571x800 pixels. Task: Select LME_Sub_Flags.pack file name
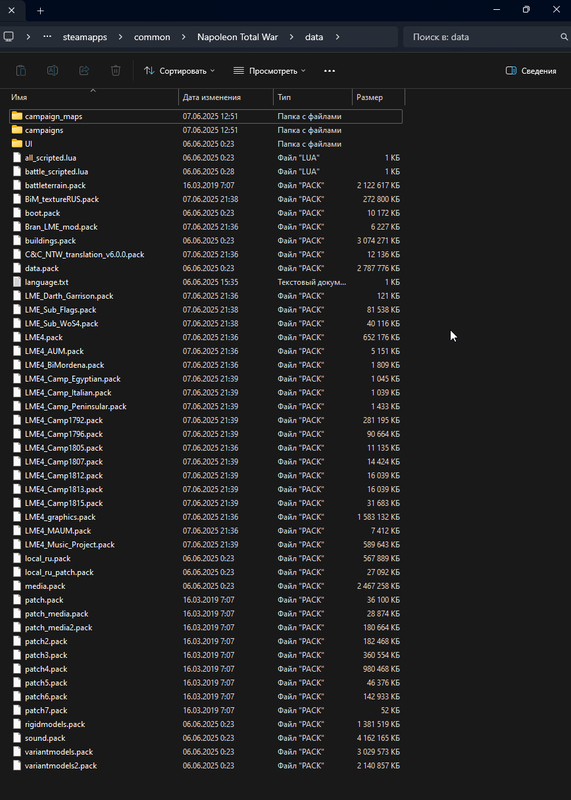[60, 310]
